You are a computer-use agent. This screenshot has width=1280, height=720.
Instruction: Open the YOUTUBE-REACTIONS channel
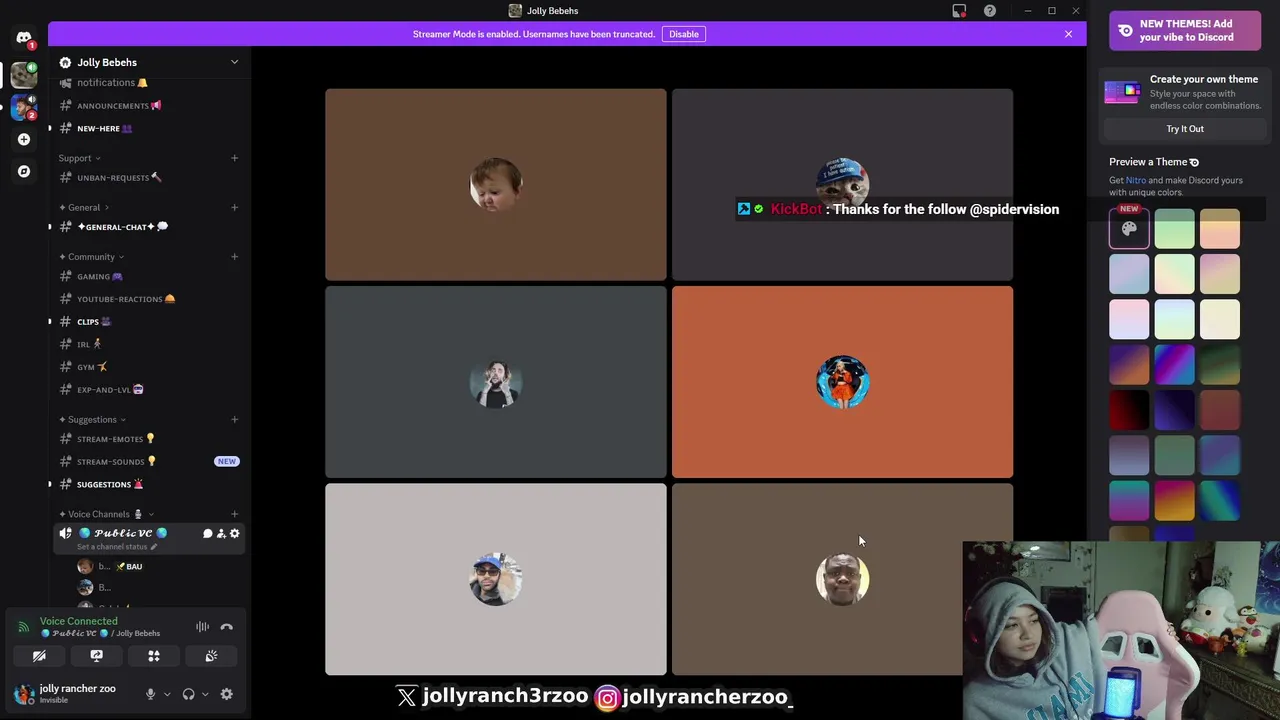(x=148, y=299)
